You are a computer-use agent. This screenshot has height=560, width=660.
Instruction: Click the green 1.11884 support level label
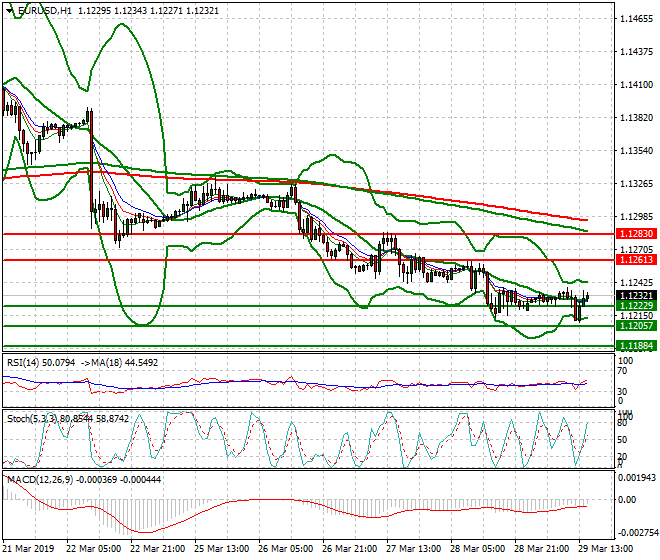point(636,346)
